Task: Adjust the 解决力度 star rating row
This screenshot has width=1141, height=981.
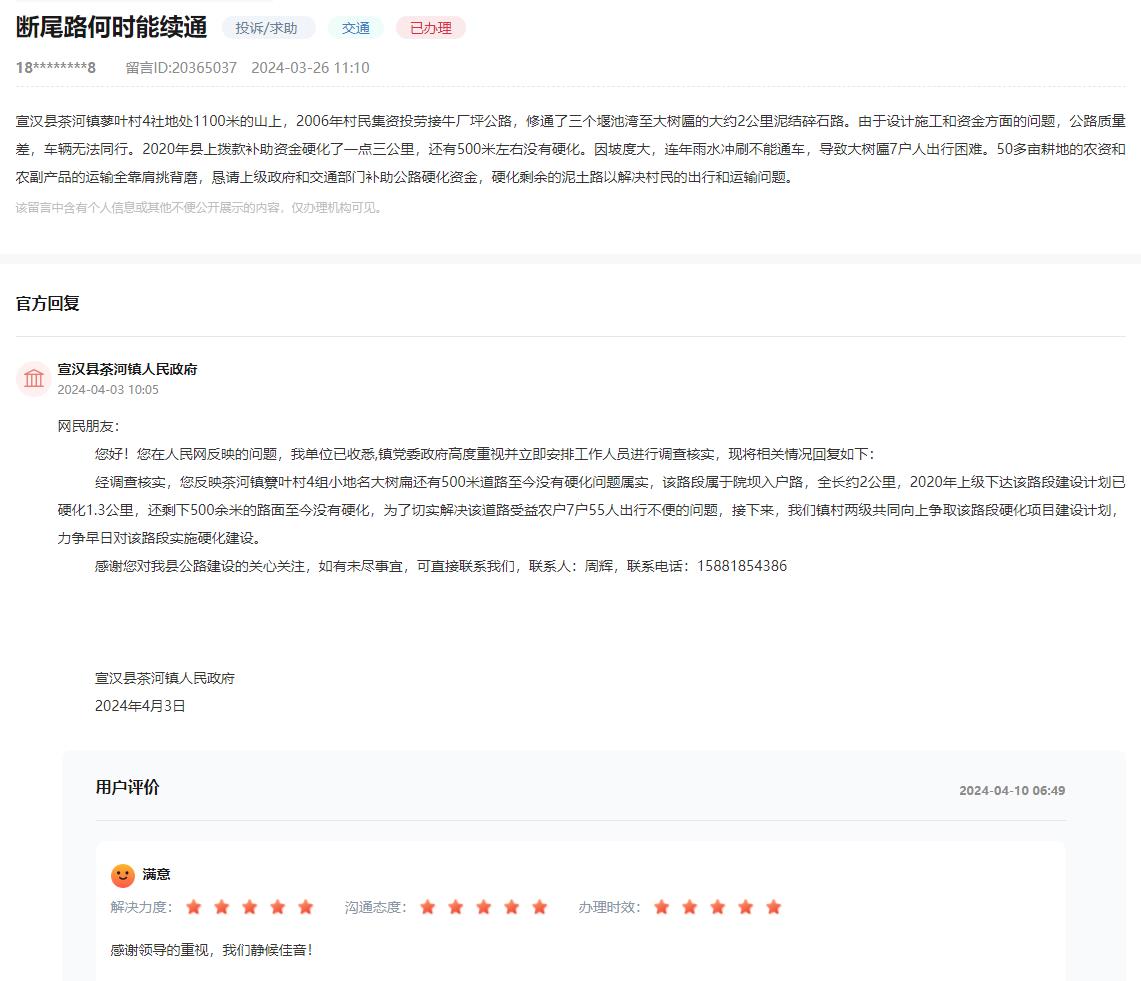Action: (249, 907)
